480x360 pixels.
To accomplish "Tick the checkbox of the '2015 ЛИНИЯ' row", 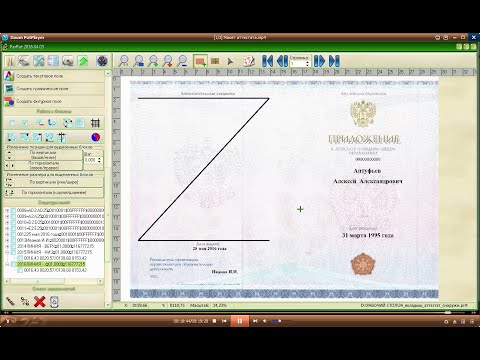I will point(13,252).
